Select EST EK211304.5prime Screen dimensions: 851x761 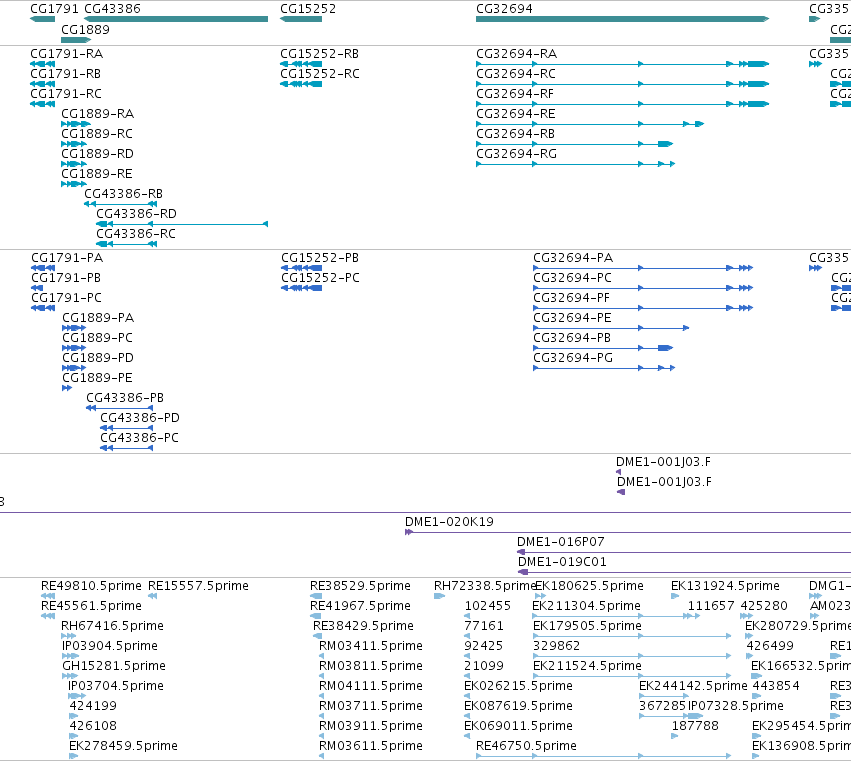587,606
